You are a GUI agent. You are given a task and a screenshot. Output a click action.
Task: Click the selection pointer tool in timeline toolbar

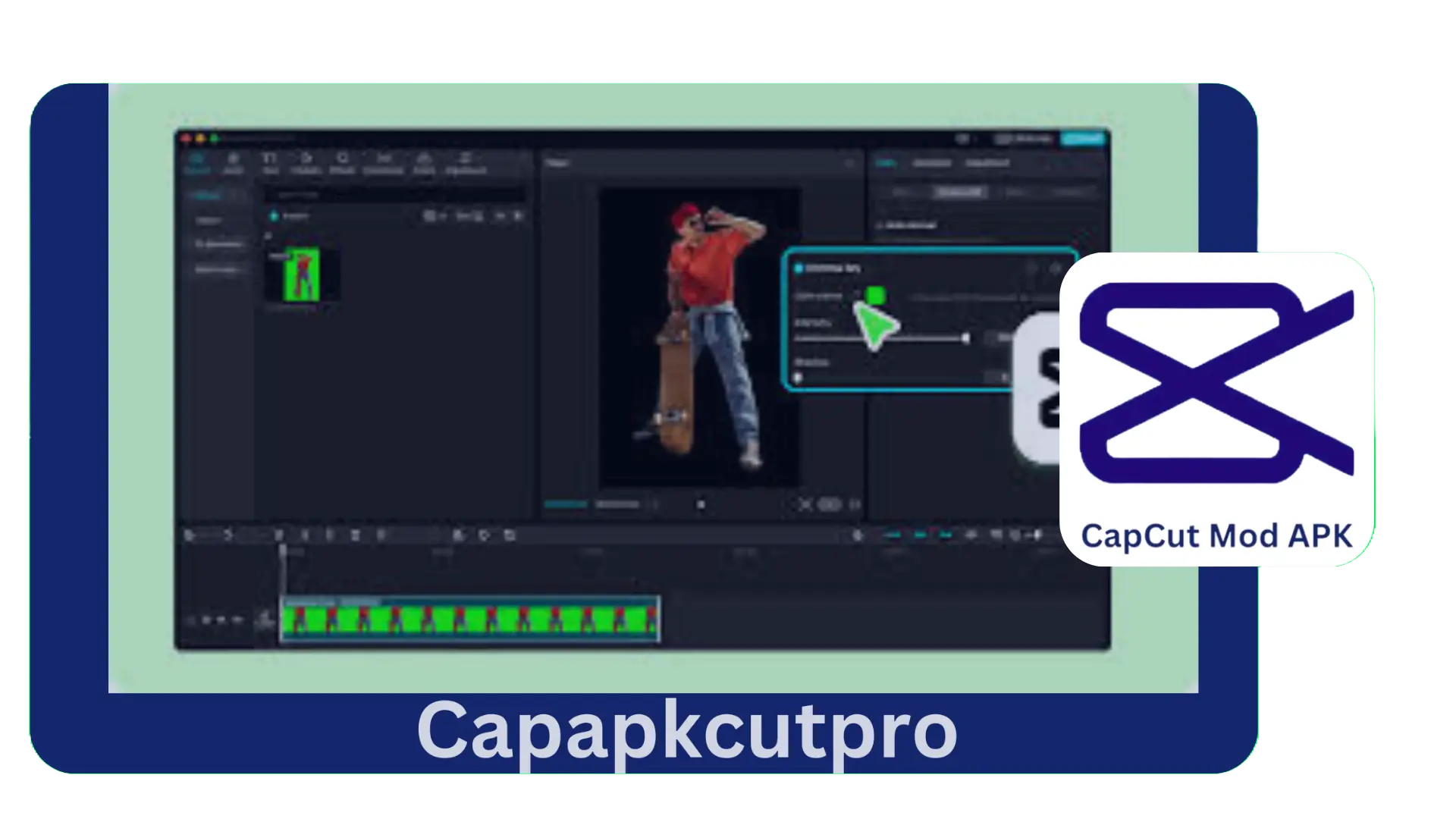pos(190,535)
